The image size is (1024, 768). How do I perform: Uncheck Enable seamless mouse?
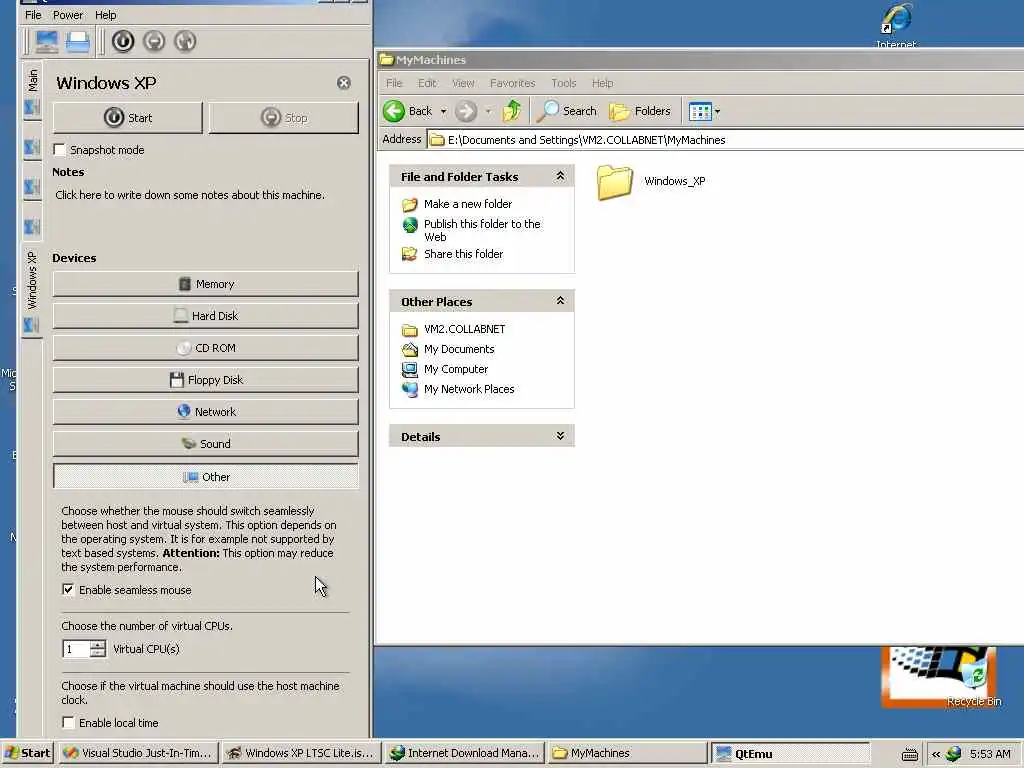pyautogui.click(x=68, y=590)
